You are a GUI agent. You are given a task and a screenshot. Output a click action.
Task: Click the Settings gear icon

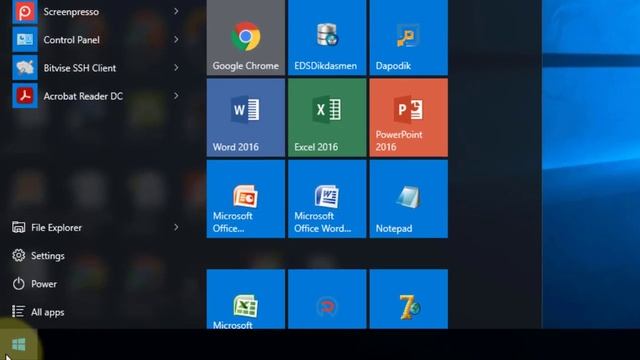[x=18, y=256]
